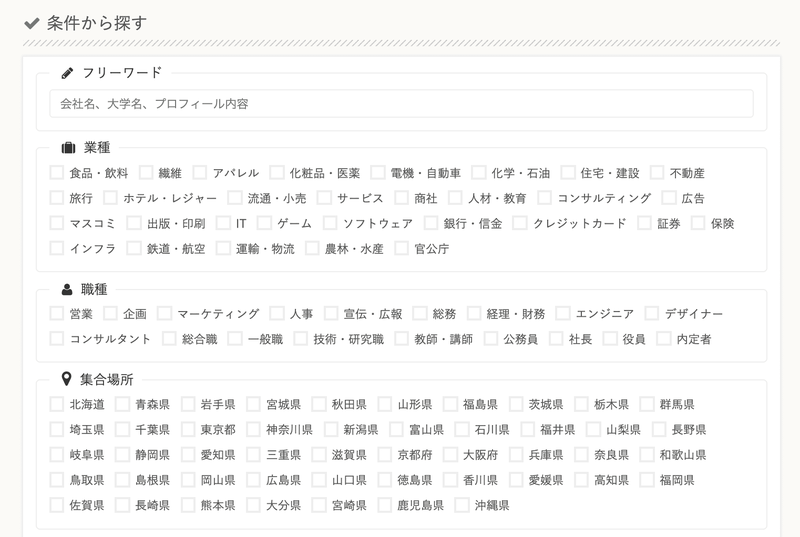Tick the 技術・研究職 checkbox
Viewport: 800px width, 537px height.
(301, 339)
